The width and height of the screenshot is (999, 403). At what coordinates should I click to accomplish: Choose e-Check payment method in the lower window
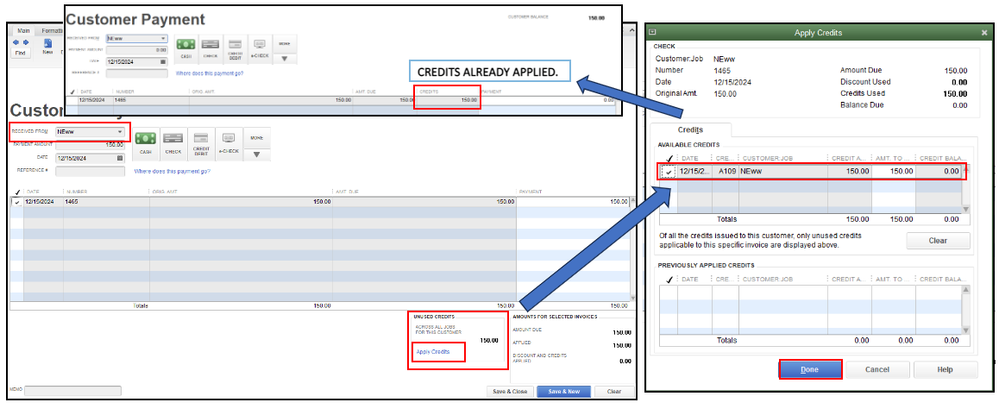coord(227,144)
